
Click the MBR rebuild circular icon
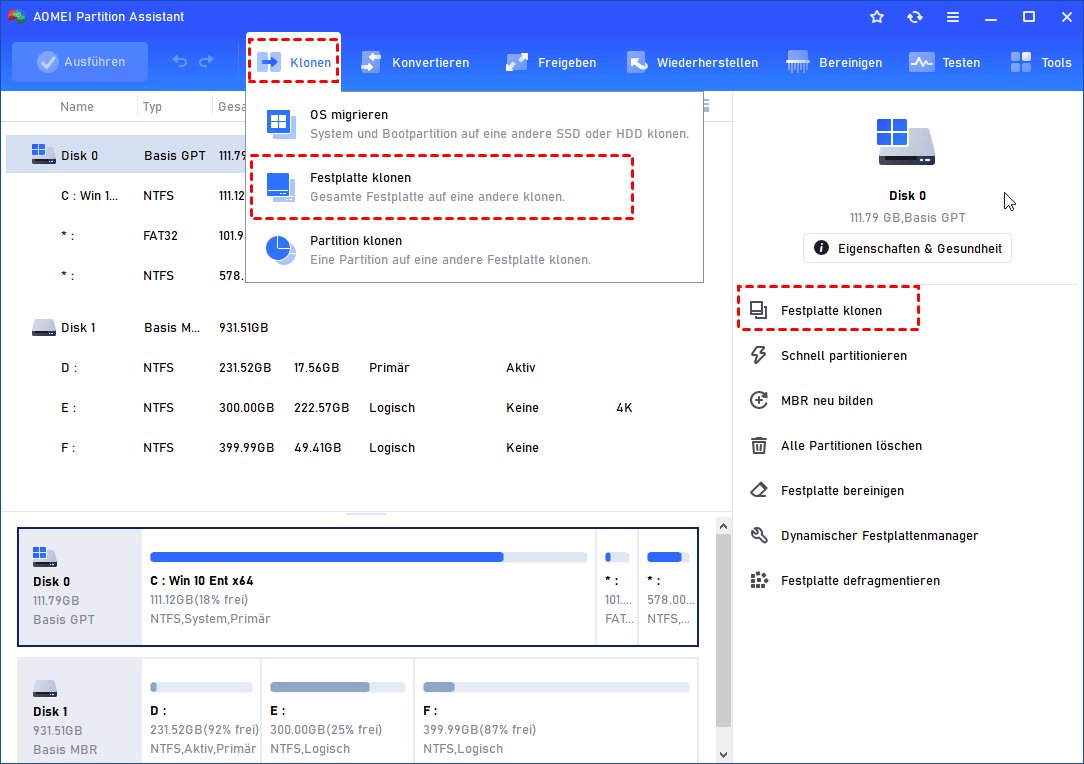point(758,400)
